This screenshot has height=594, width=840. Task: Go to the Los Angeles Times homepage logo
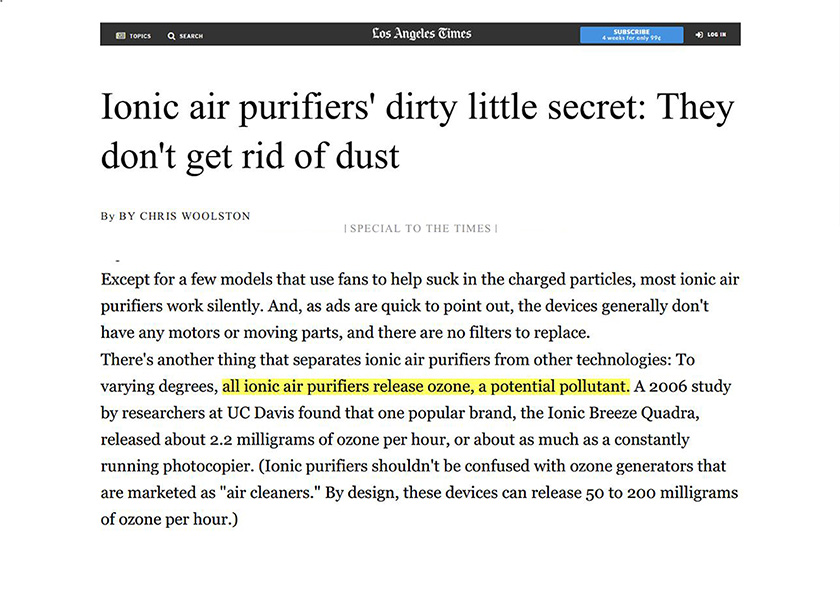pyautogui.click(x=421, y=34)
